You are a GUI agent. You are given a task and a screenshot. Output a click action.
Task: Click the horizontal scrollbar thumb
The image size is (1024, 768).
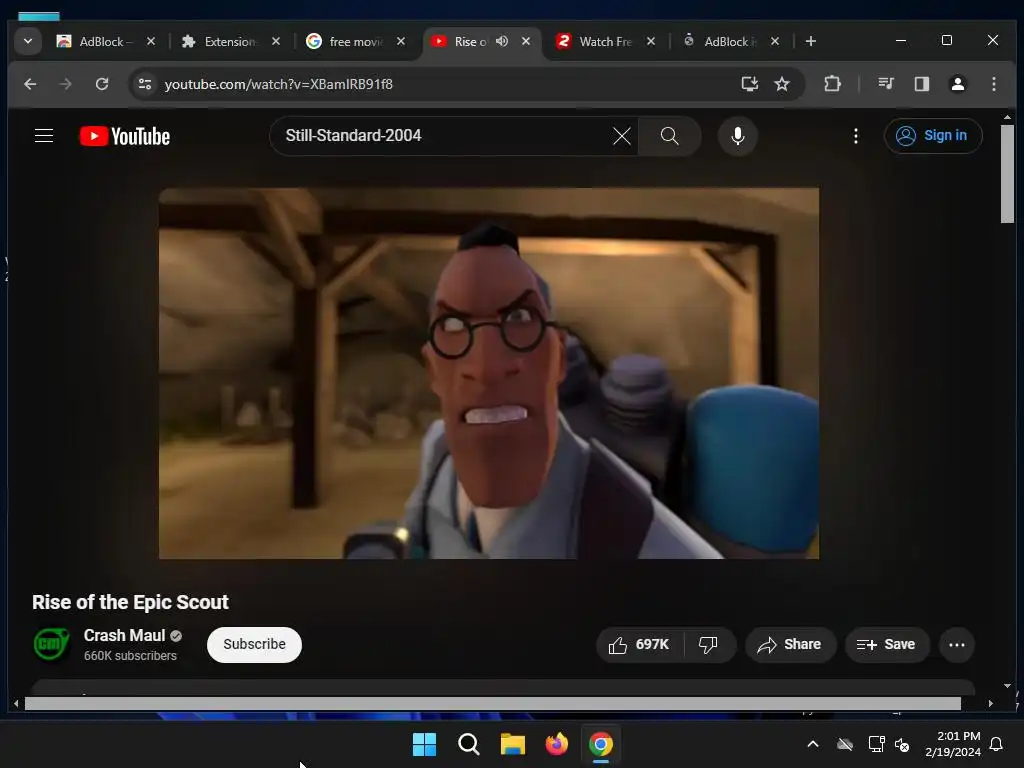pos(493,703)
